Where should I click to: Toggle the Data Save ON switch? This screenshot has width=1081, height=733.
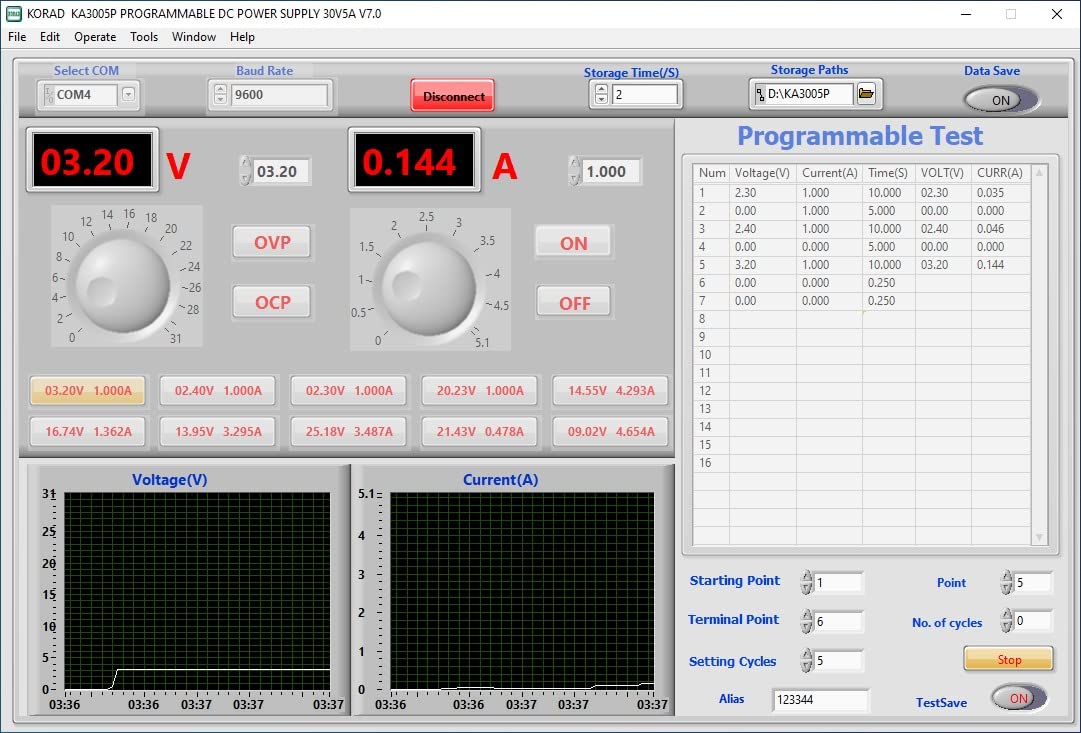tap(1001, 100)
